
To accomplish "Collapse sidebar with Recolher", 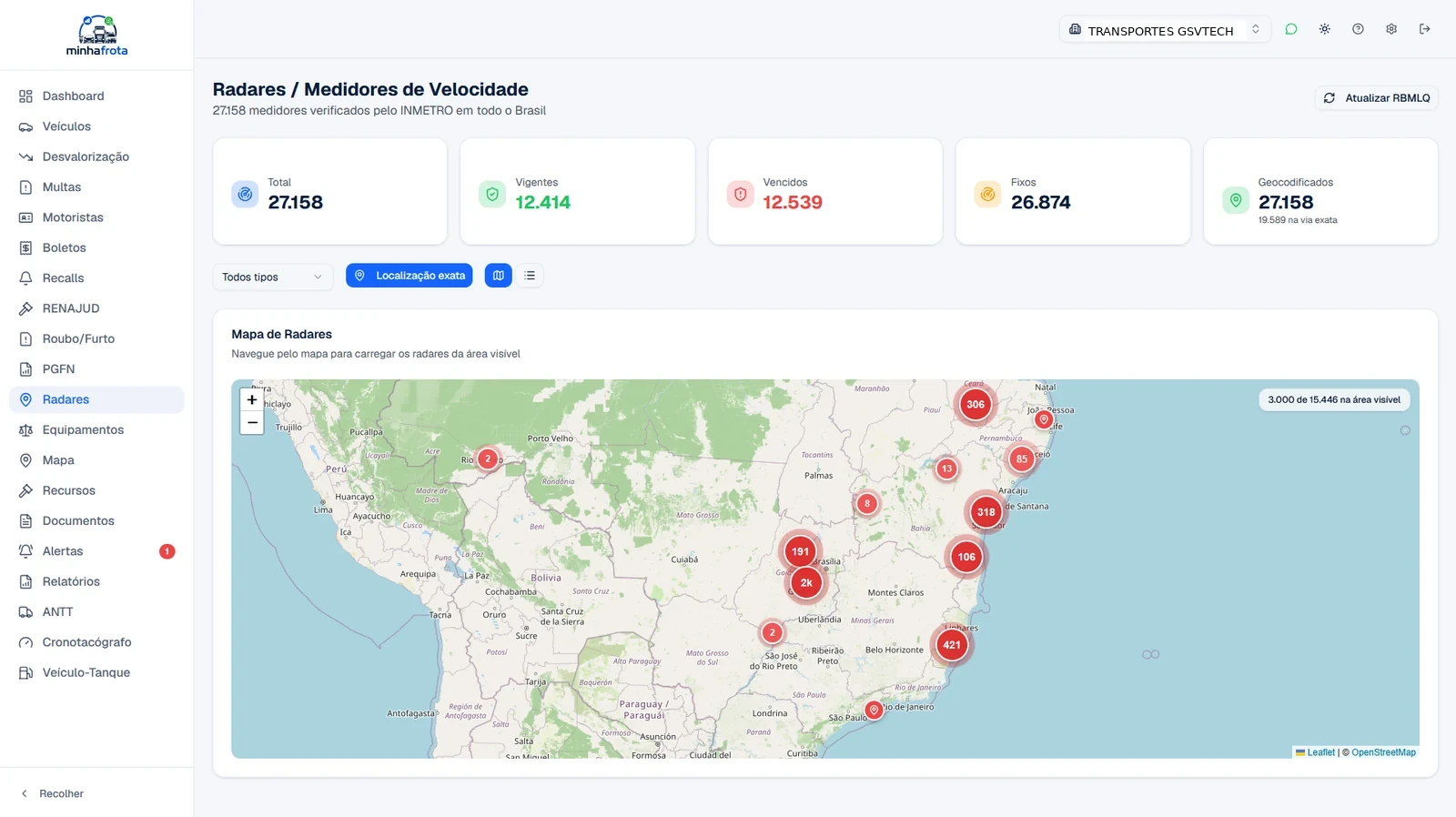I will tap(52, 793).
